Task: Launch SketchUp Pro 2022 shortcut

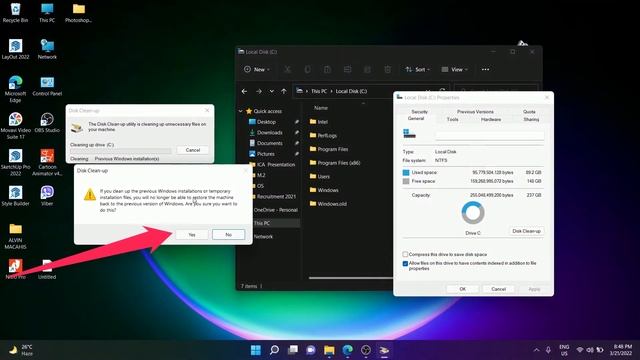Action: [x=15, y=162]
